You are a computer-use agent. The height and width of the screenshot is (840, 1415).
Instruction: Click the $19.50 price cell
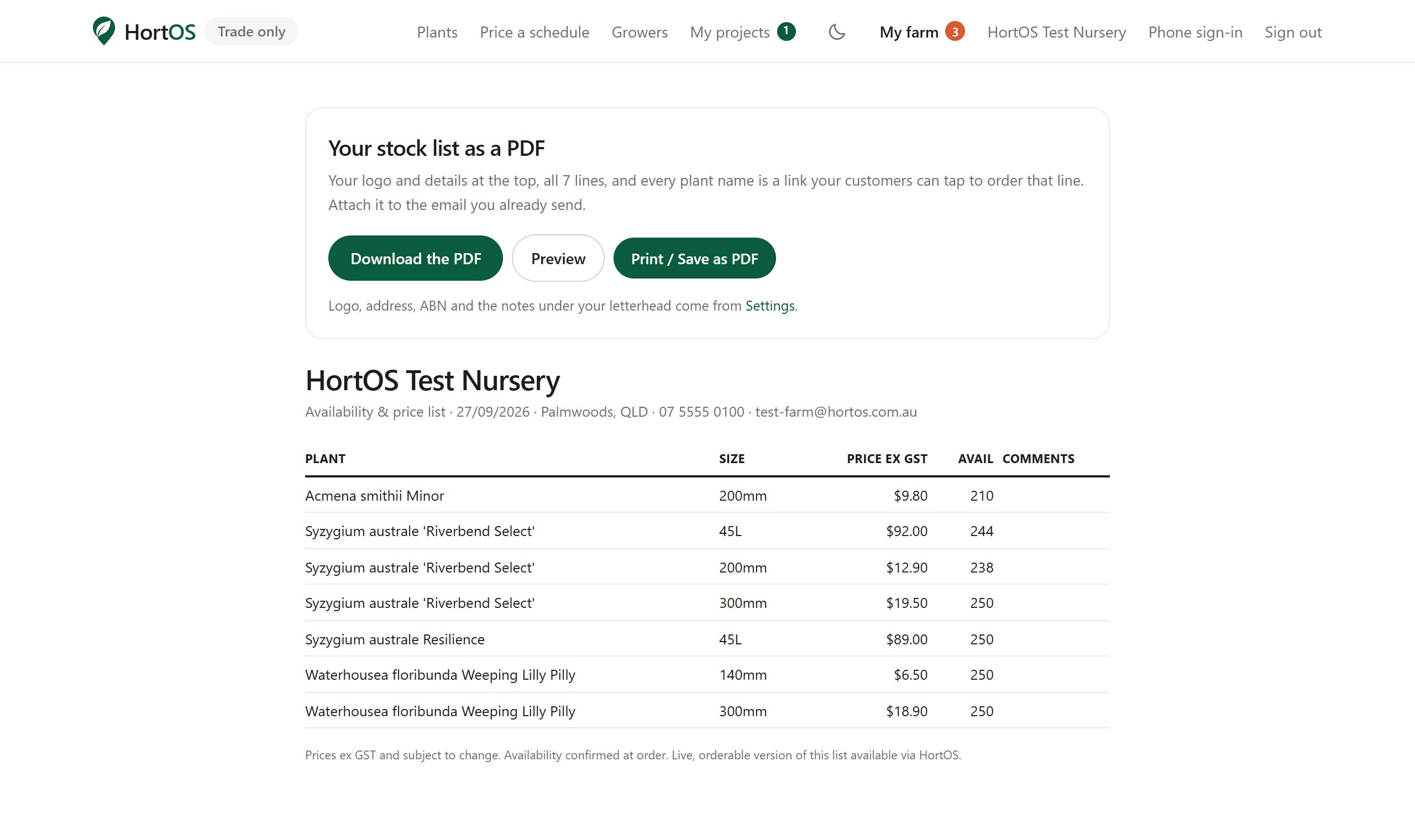tap(906, 603)
